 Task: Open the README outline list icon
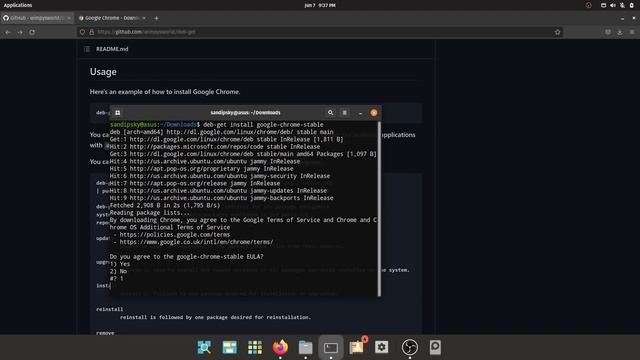(87, 49)
